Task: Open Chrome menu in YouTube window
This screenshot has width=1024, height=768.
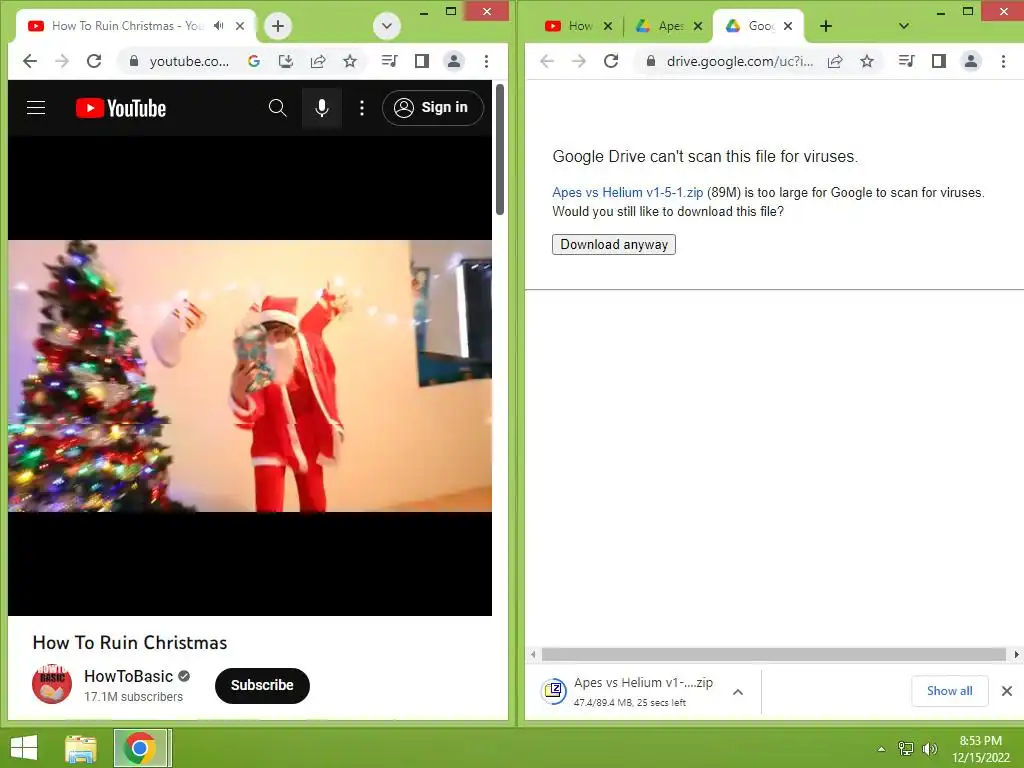Action: [x=486, y=61]
